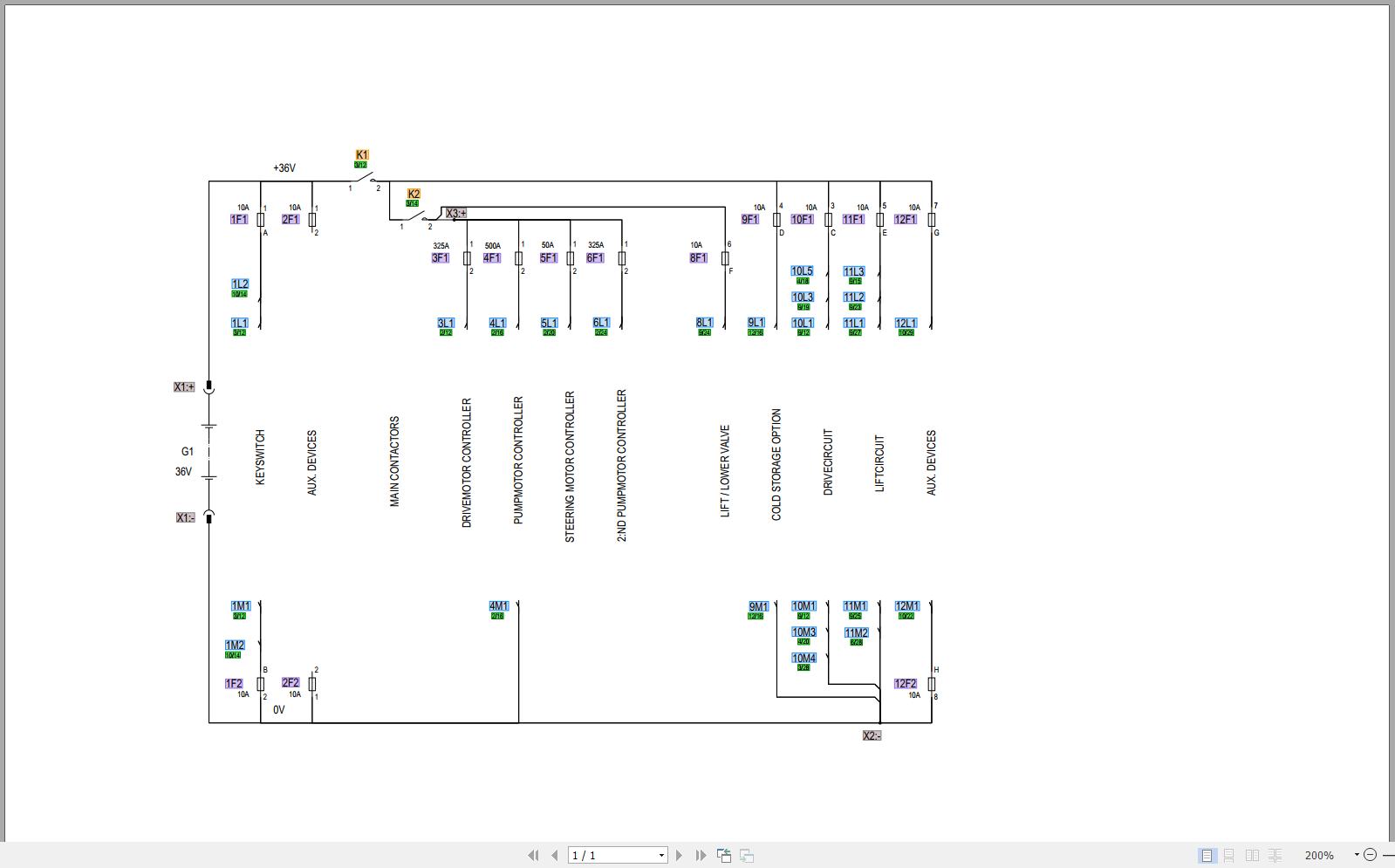Click the 11L3 reference label
The width and height of the screenshot is (1395, 868).
(854, 272)
